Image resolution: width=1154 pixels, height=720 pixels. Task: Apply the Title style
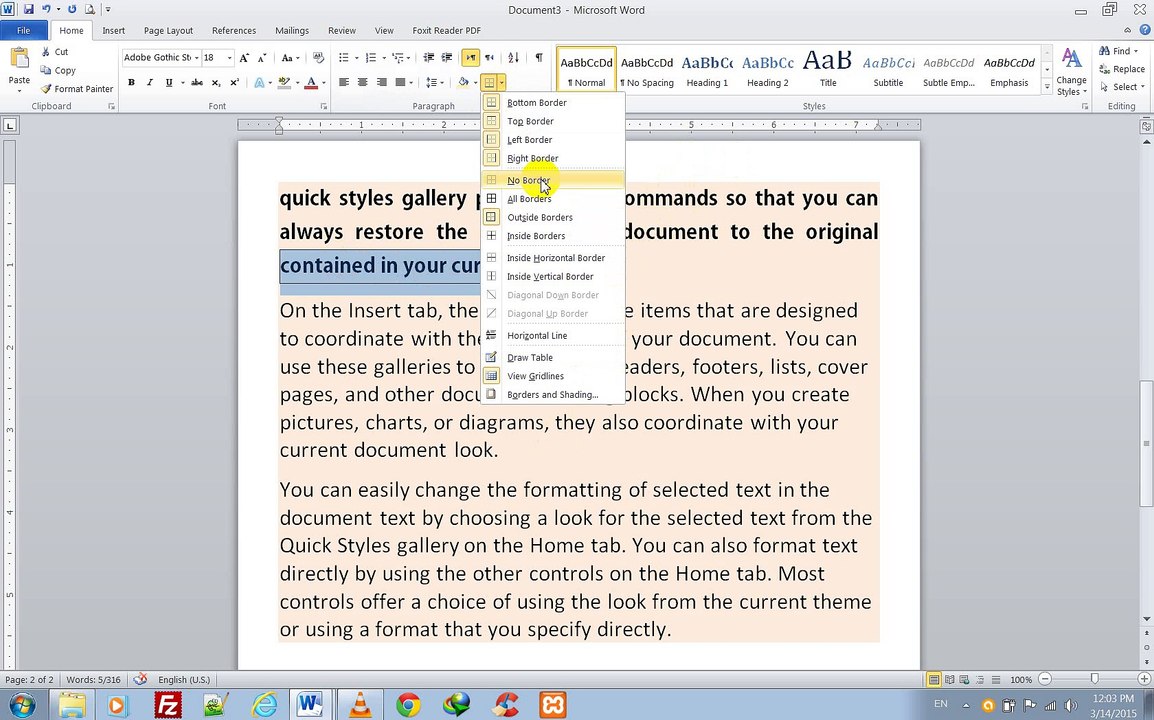click(828, 69)
